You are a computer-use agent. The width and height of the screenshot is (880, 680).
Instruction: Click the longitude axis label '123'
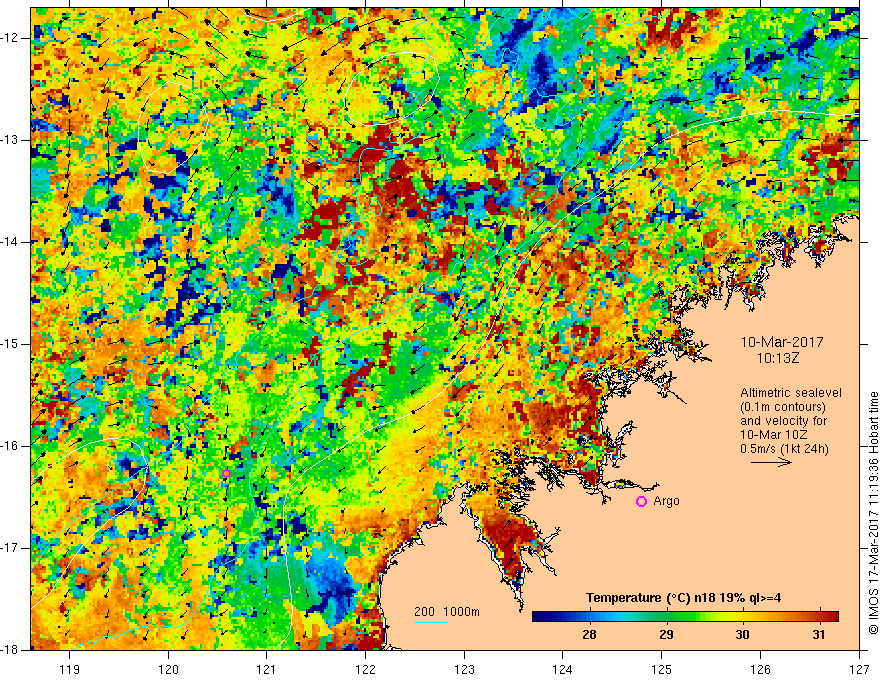point(464,669)
